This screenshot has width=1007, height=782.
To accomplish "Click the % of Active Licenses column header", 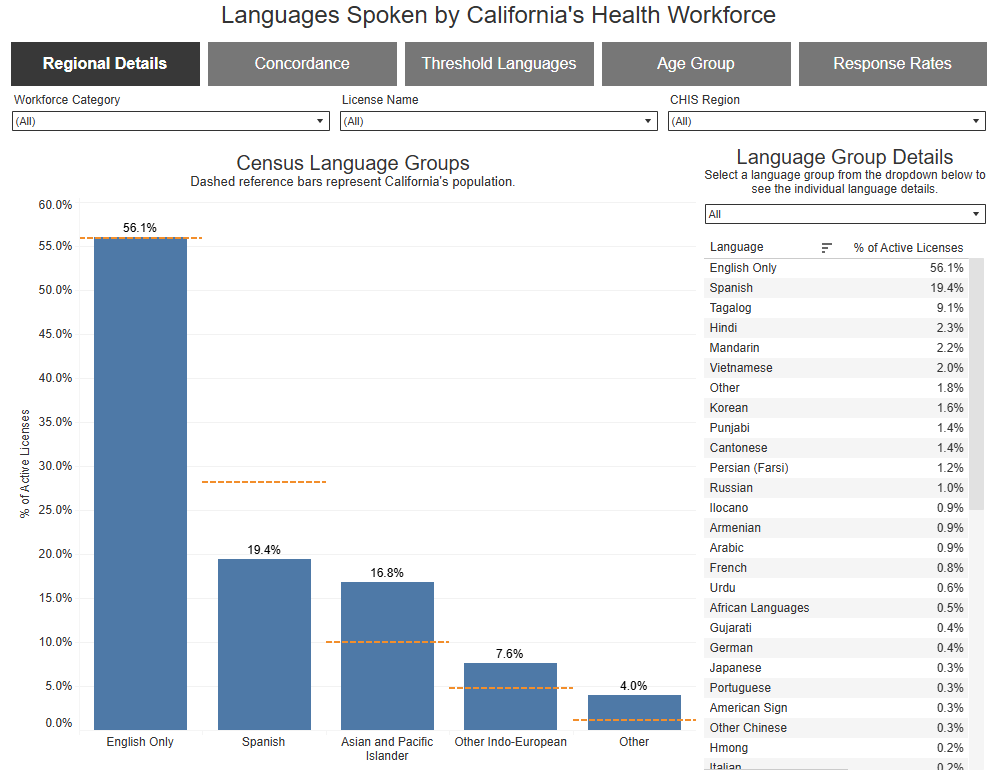I will pyautogui.click(x=907, y=248).
